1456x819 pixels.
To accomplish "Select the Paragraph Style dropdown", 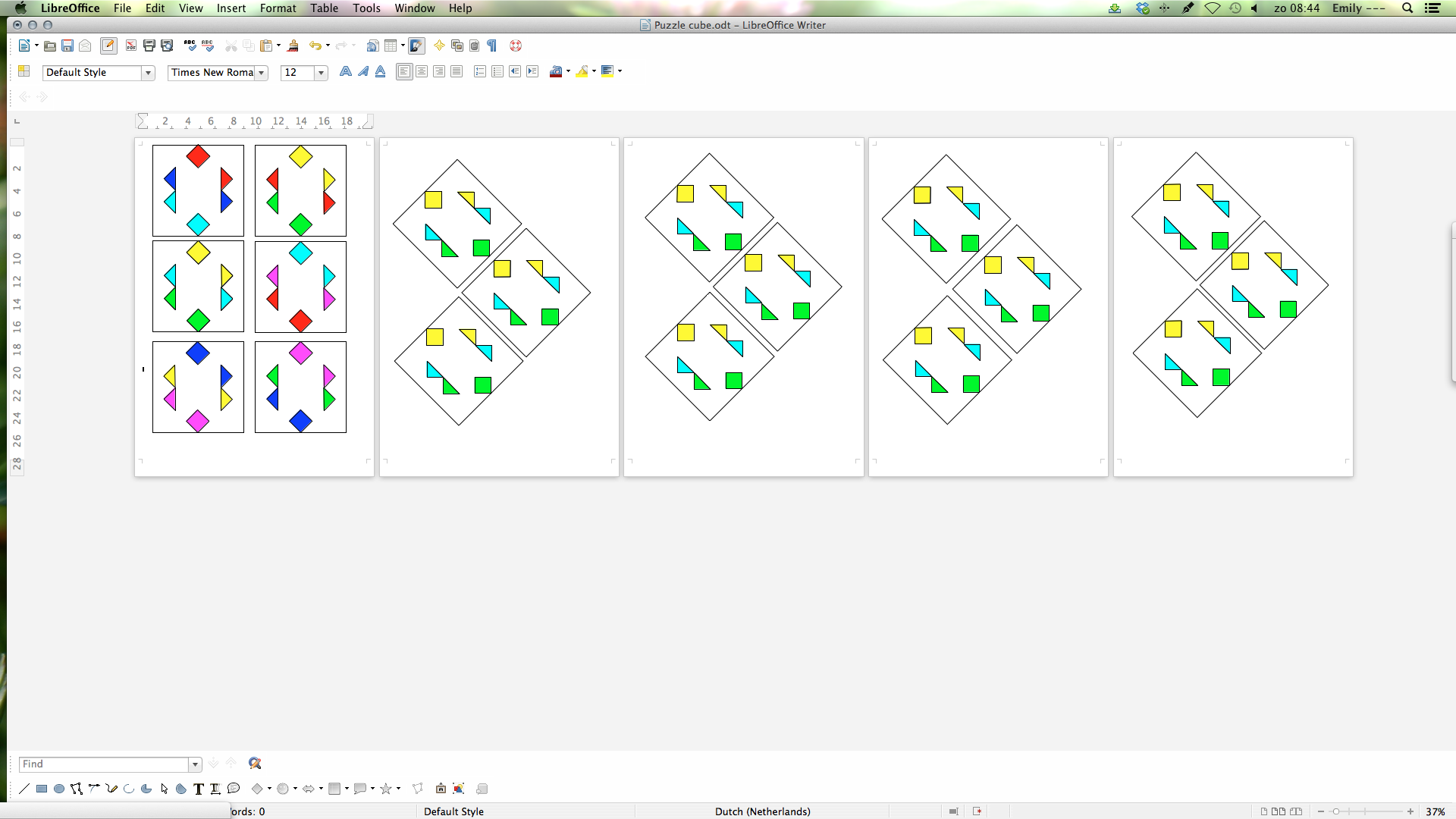I will 97,71.
